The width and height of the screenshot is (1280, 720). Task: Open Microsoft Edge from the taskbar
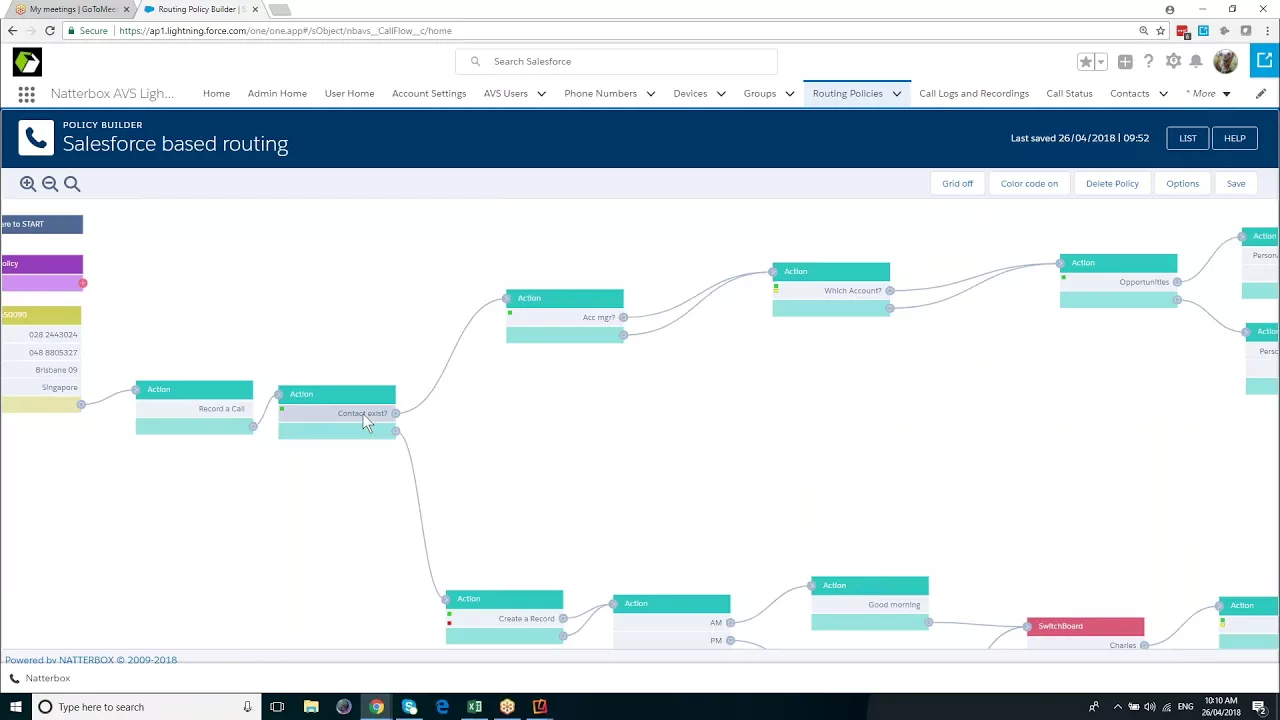click(x=442, y=707)
